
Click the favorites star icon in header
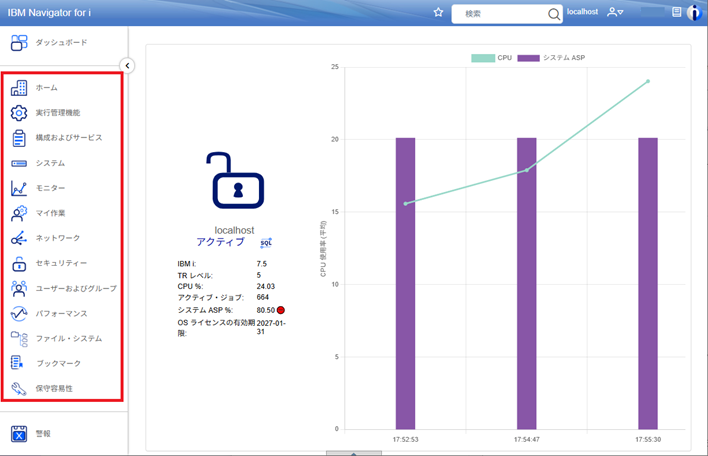coord(438,12)
